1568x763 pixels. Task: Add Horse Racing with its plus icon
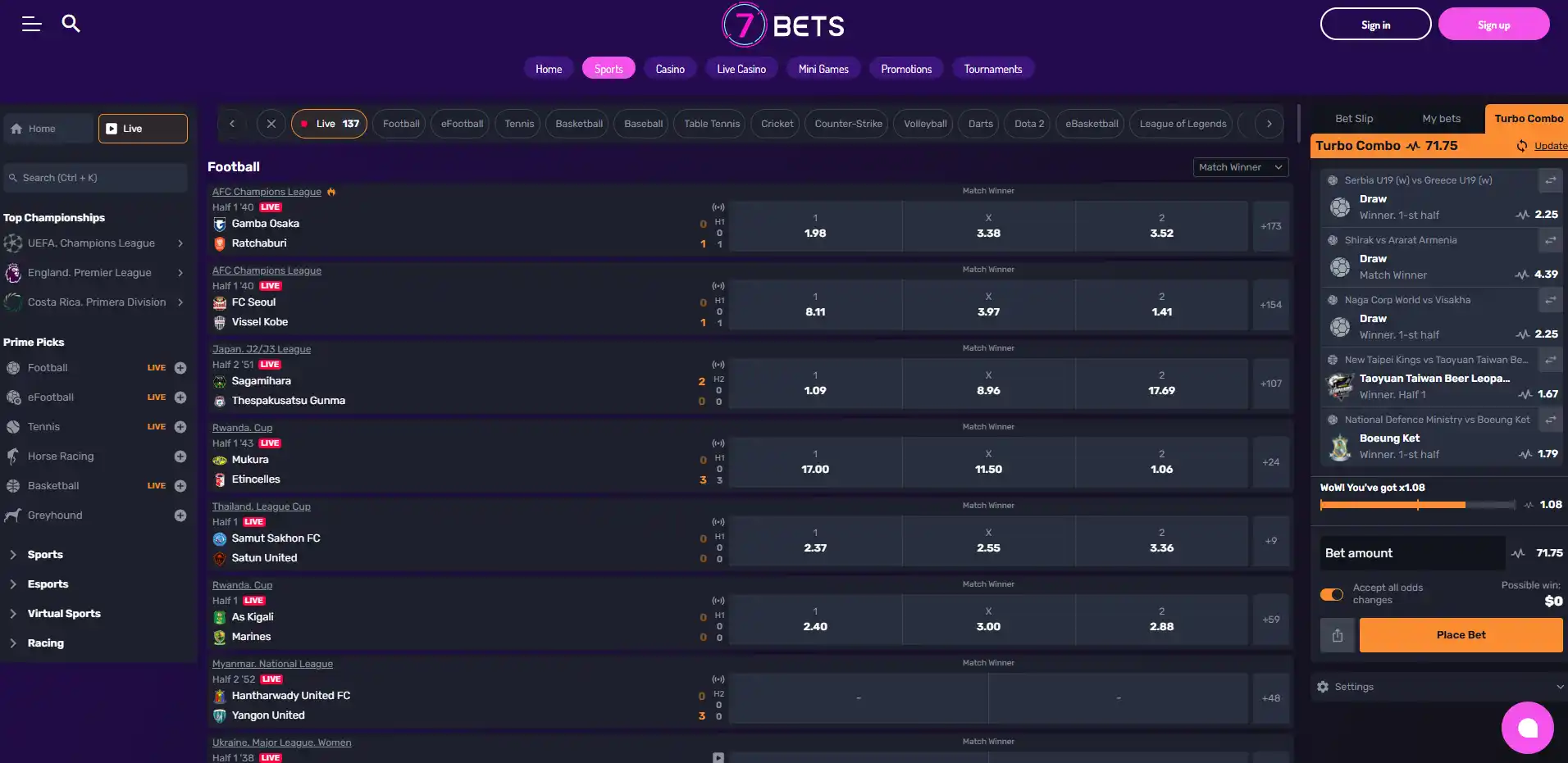click(180, 456)
